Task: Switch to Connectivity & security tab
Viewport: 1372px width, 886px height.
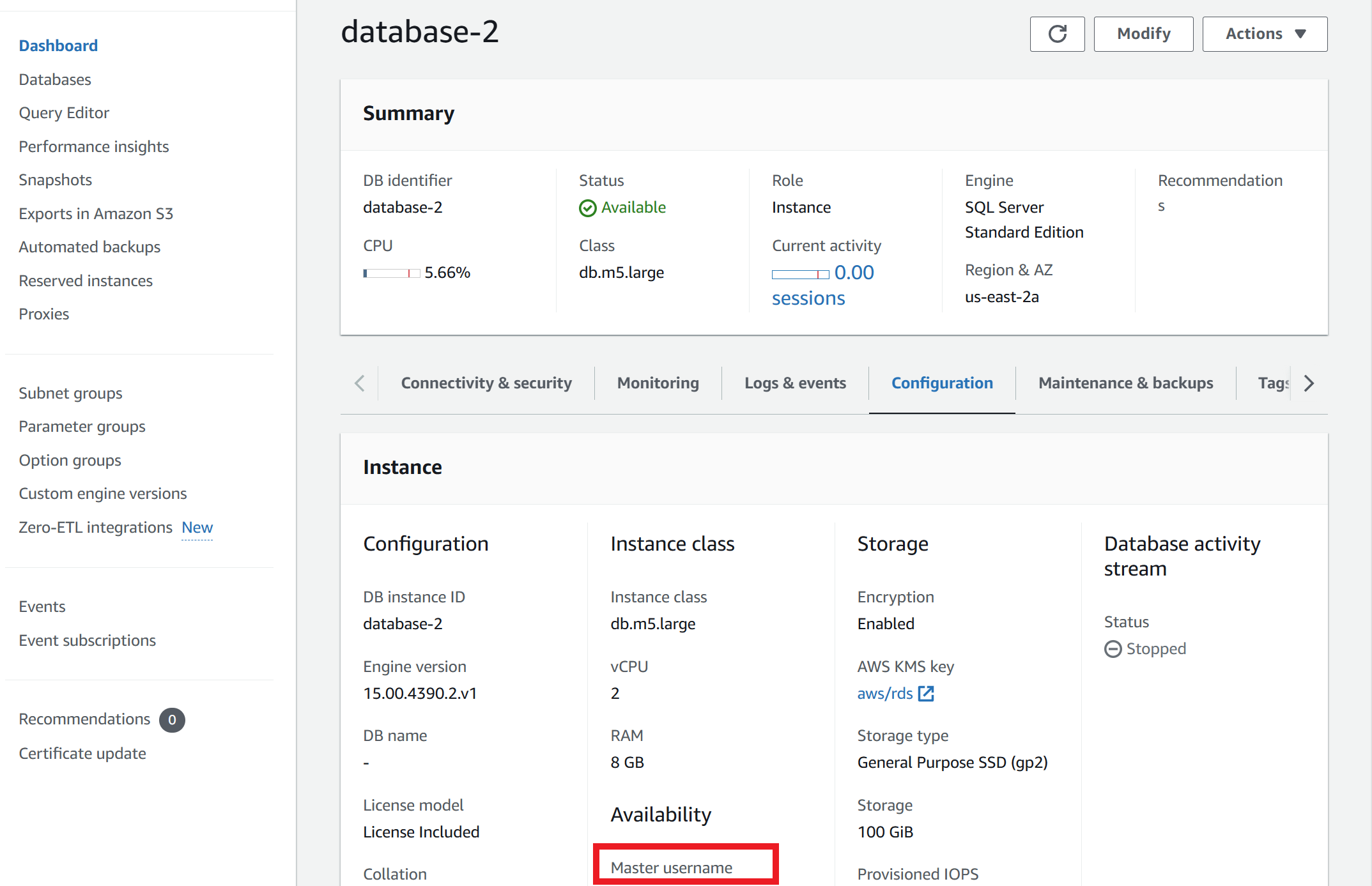Action: click(x=486, y=383)
